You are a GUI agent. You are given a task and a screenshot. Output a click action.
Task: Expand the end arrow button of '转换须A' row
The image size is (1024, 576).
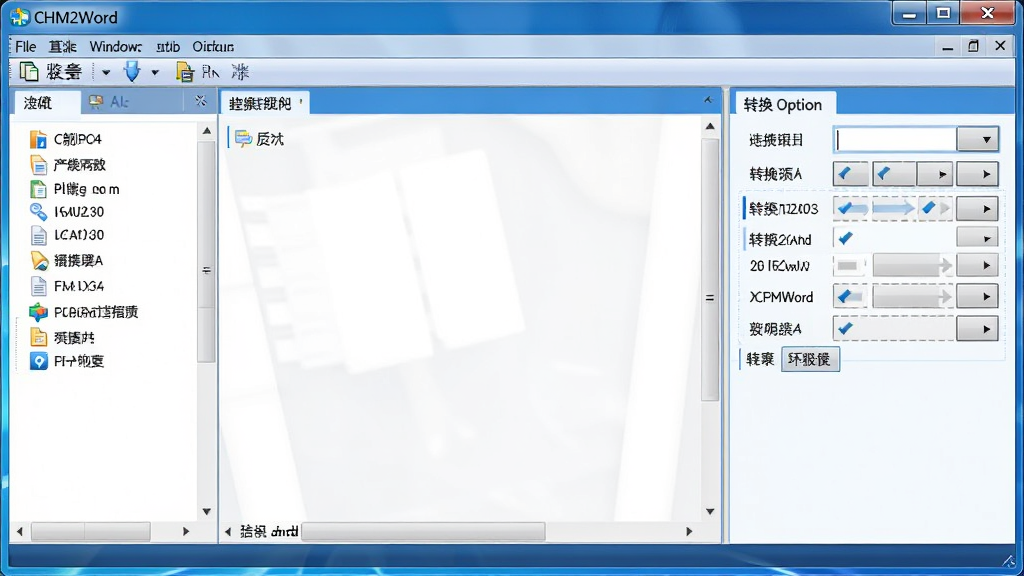tap(978, 174)
